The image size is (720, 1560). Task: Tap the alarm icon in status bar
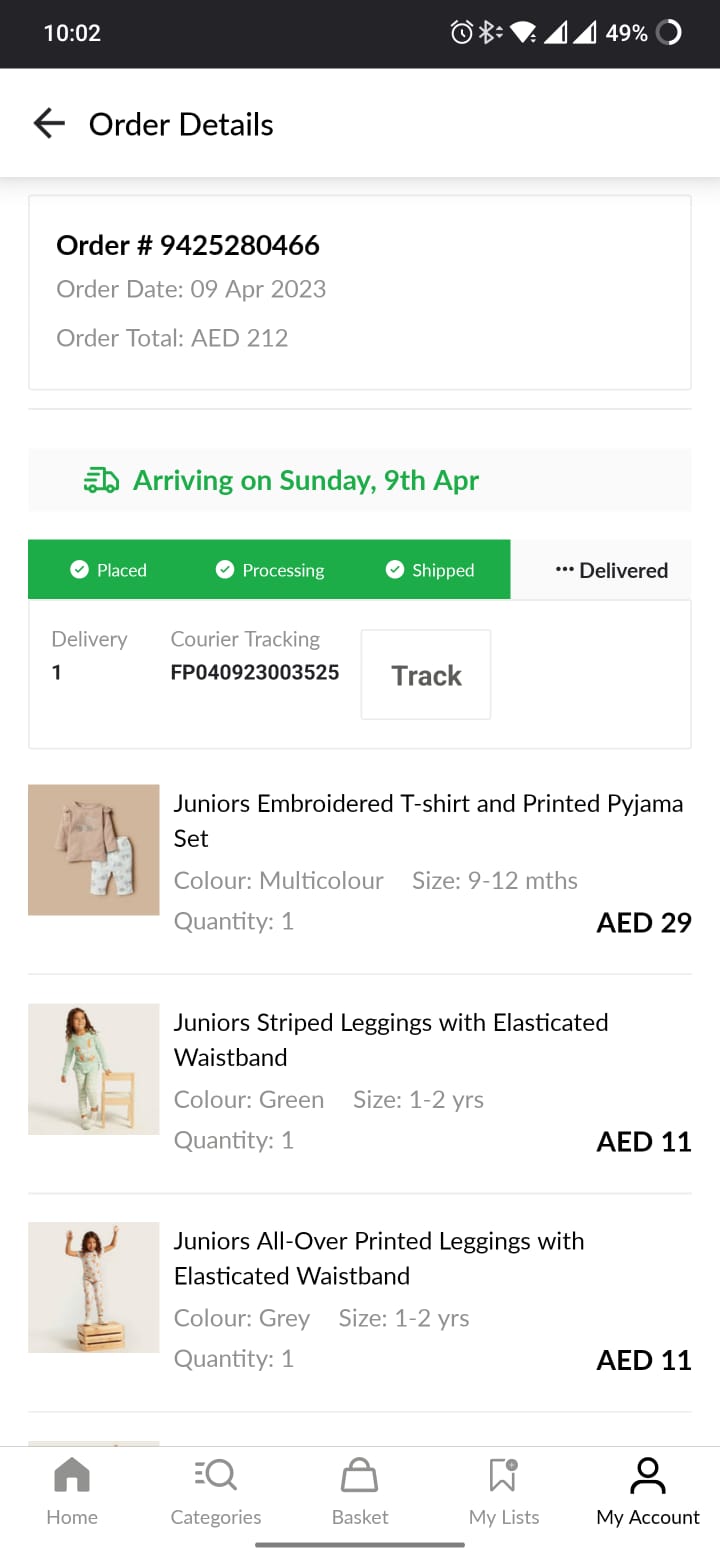pos(461,33)
